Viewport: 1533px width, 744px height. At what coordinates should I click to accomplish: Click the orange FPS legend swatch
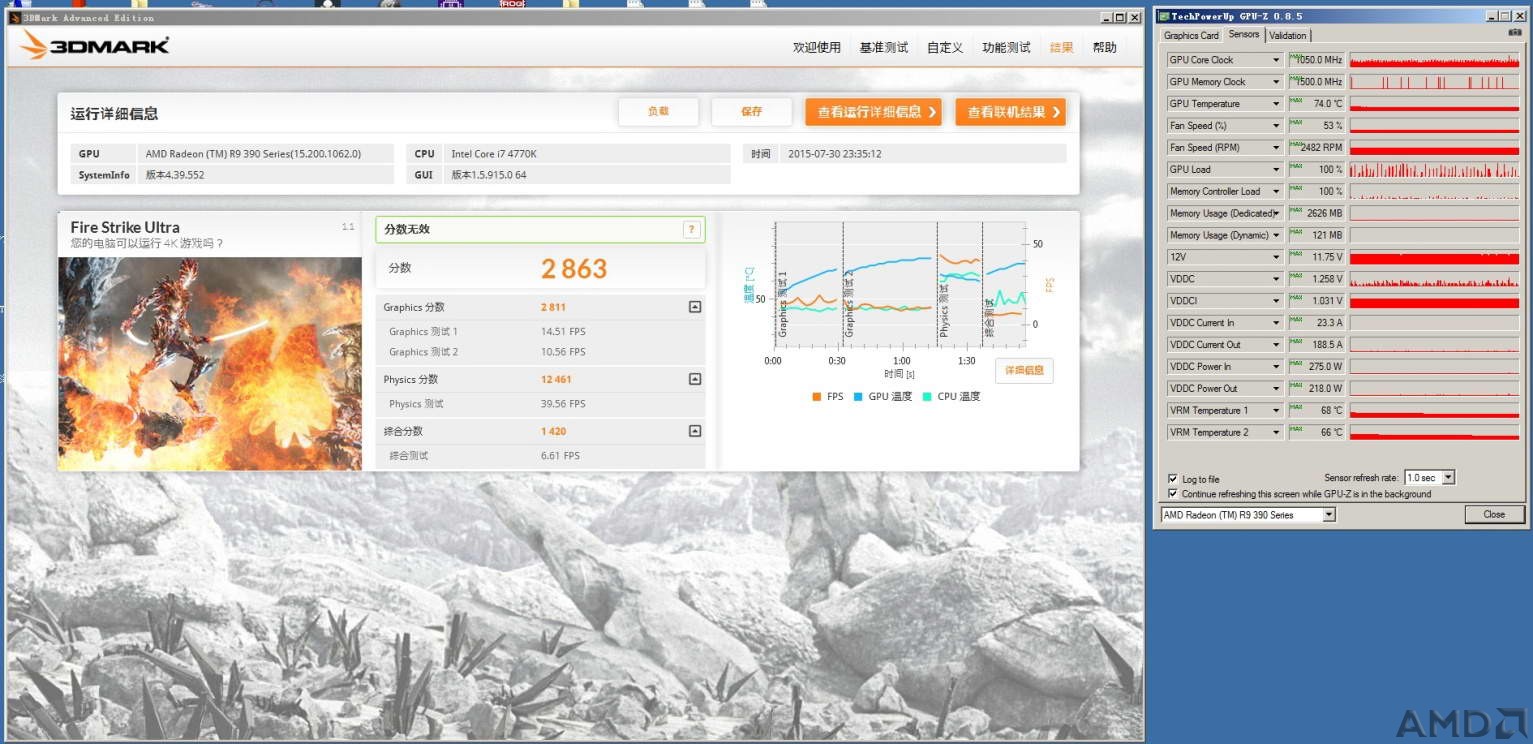pos(817,397)
